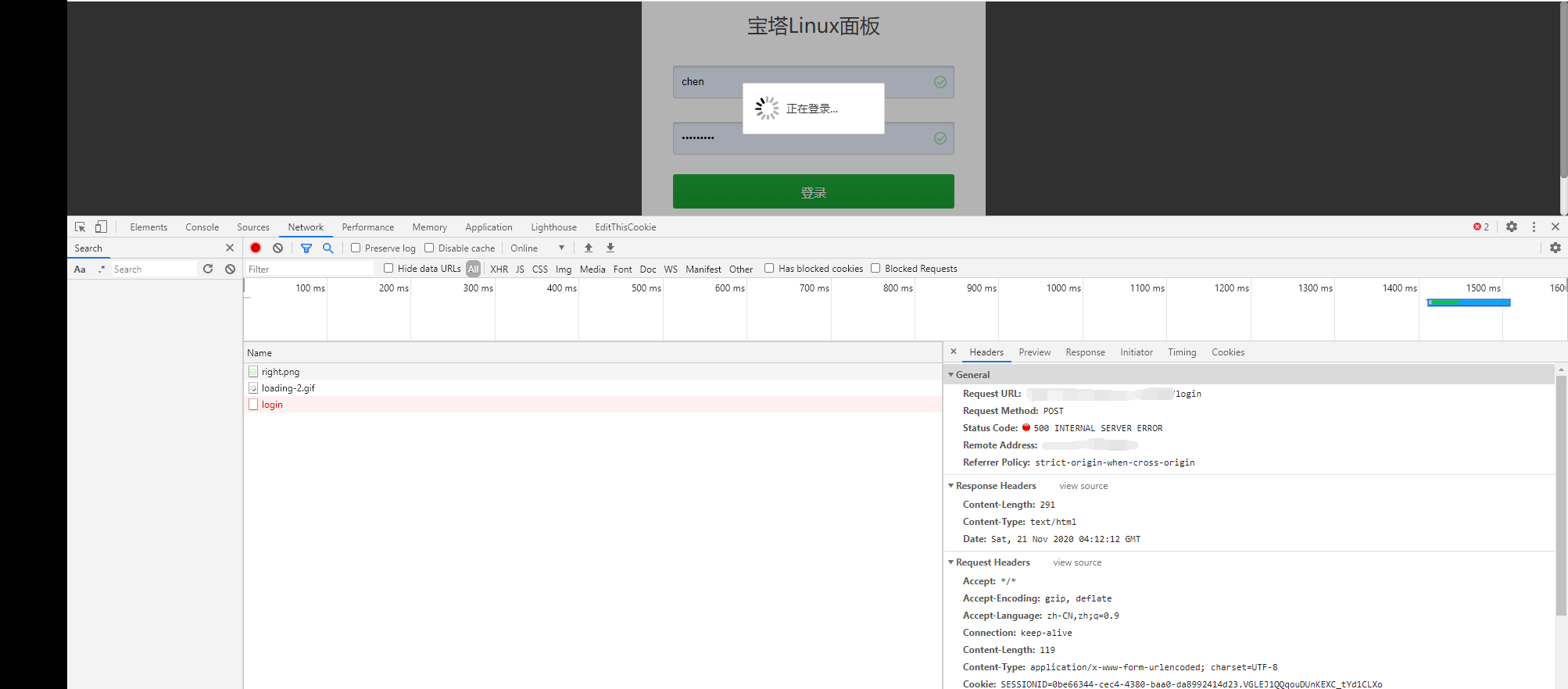Open the Sources tab
This screenshot has width=1568, height=689.
pos(253,227)
